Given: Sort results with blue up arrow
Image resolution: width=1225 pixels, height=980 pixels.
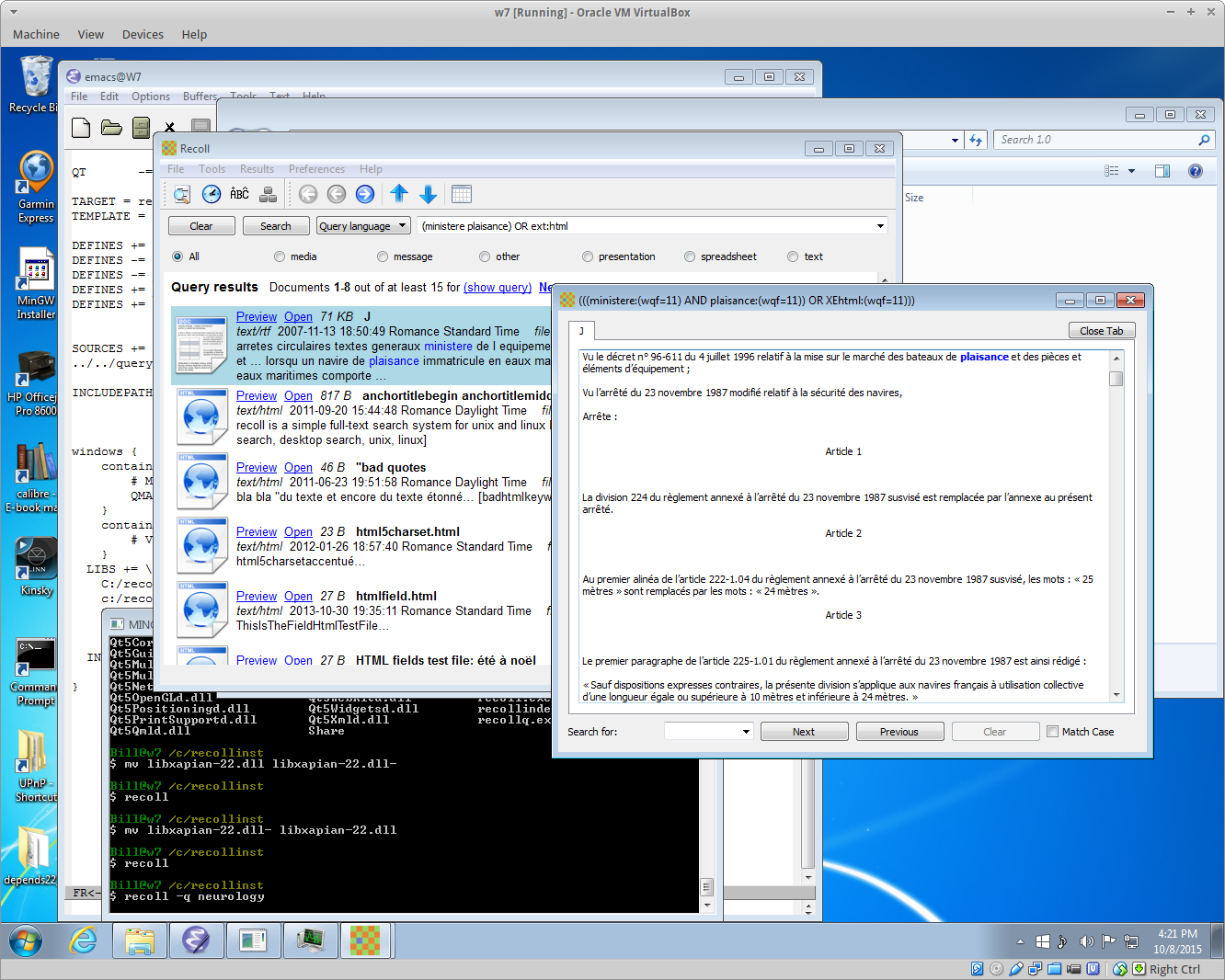Looking at the screenshot, I should [399, 194].
